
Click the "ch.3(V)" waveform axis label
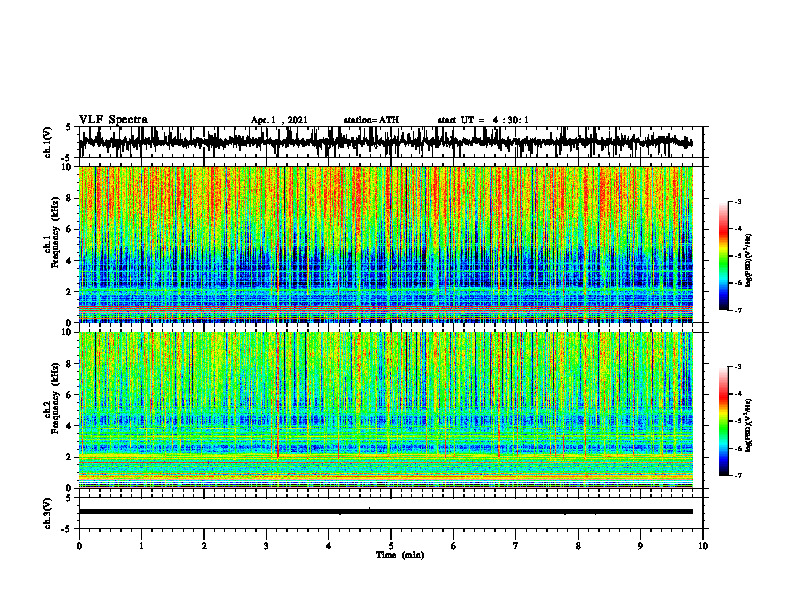click(47, 514)
